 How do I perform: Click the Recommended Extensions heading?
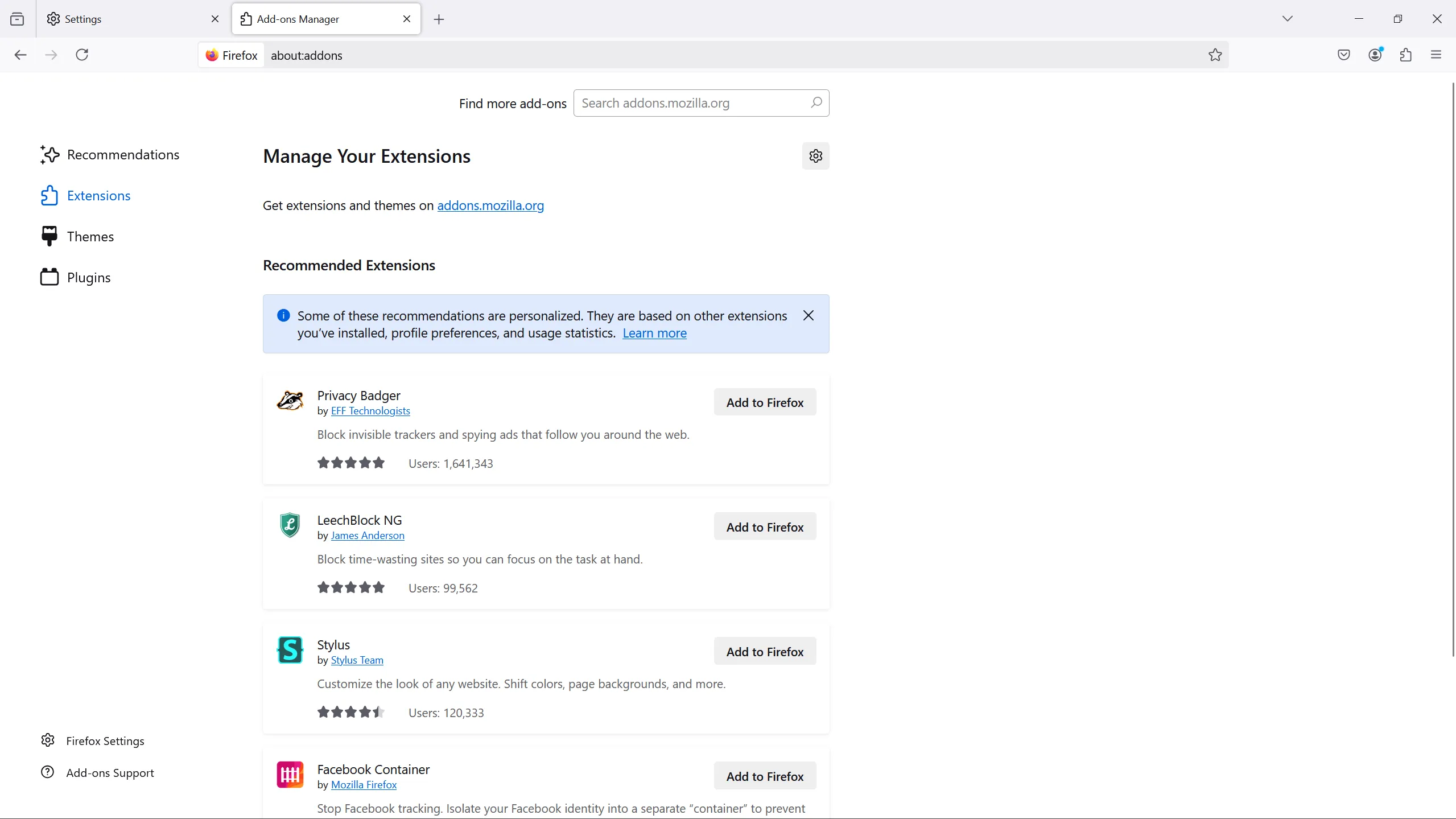pyautogui.click(x=349, y=266)
